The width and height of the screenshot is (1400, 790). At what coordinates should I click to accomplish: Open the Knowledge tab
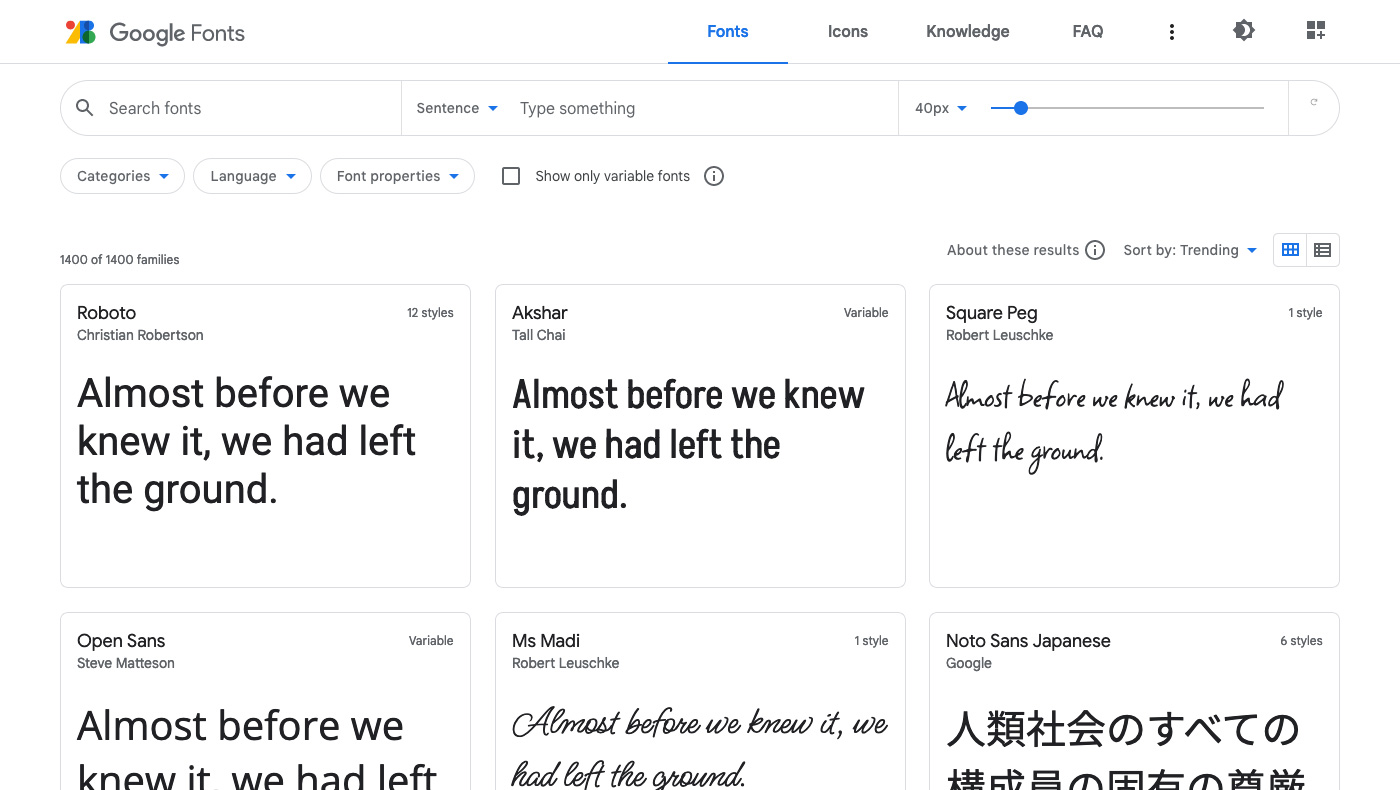(968, 32)
